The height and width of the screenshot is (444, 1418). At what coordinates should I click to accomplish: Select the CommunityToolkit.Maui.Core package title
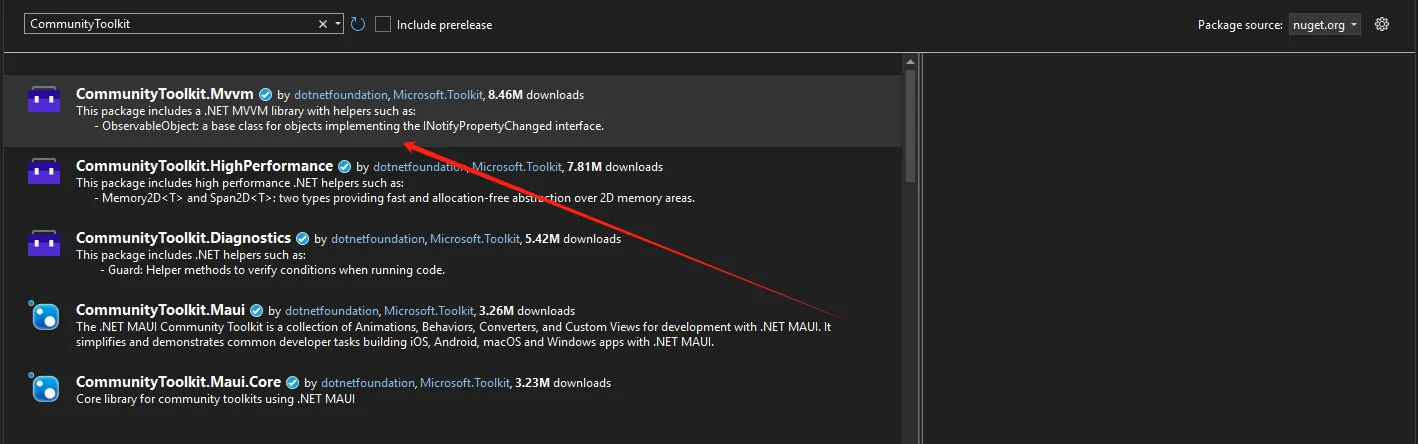pos(178,382)
